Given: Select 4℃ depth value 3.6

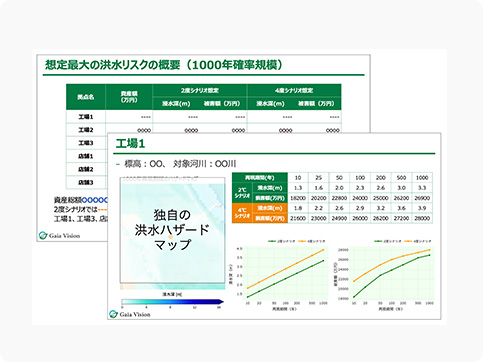Looking at the screenshot, I should 401,208.
